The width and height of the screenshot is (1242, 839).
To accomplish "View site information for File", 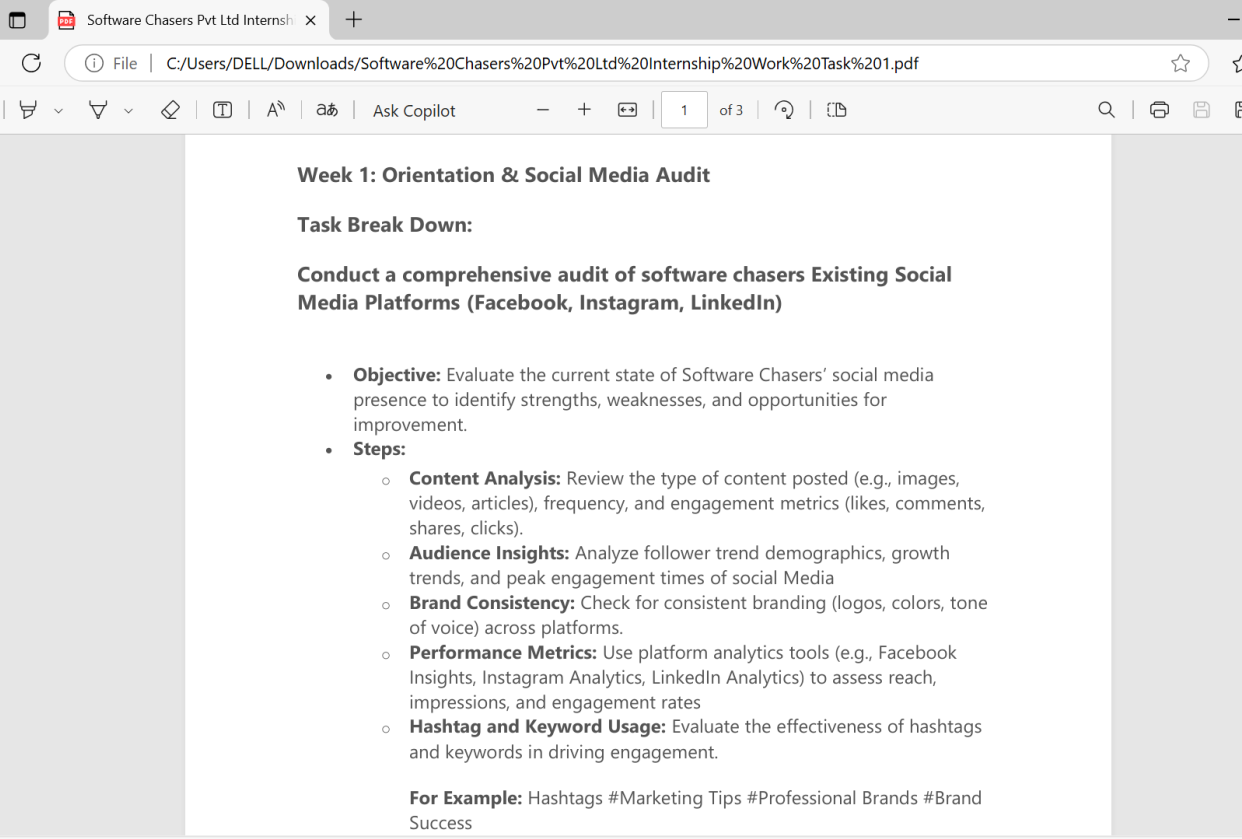I will tap(112, 63).
